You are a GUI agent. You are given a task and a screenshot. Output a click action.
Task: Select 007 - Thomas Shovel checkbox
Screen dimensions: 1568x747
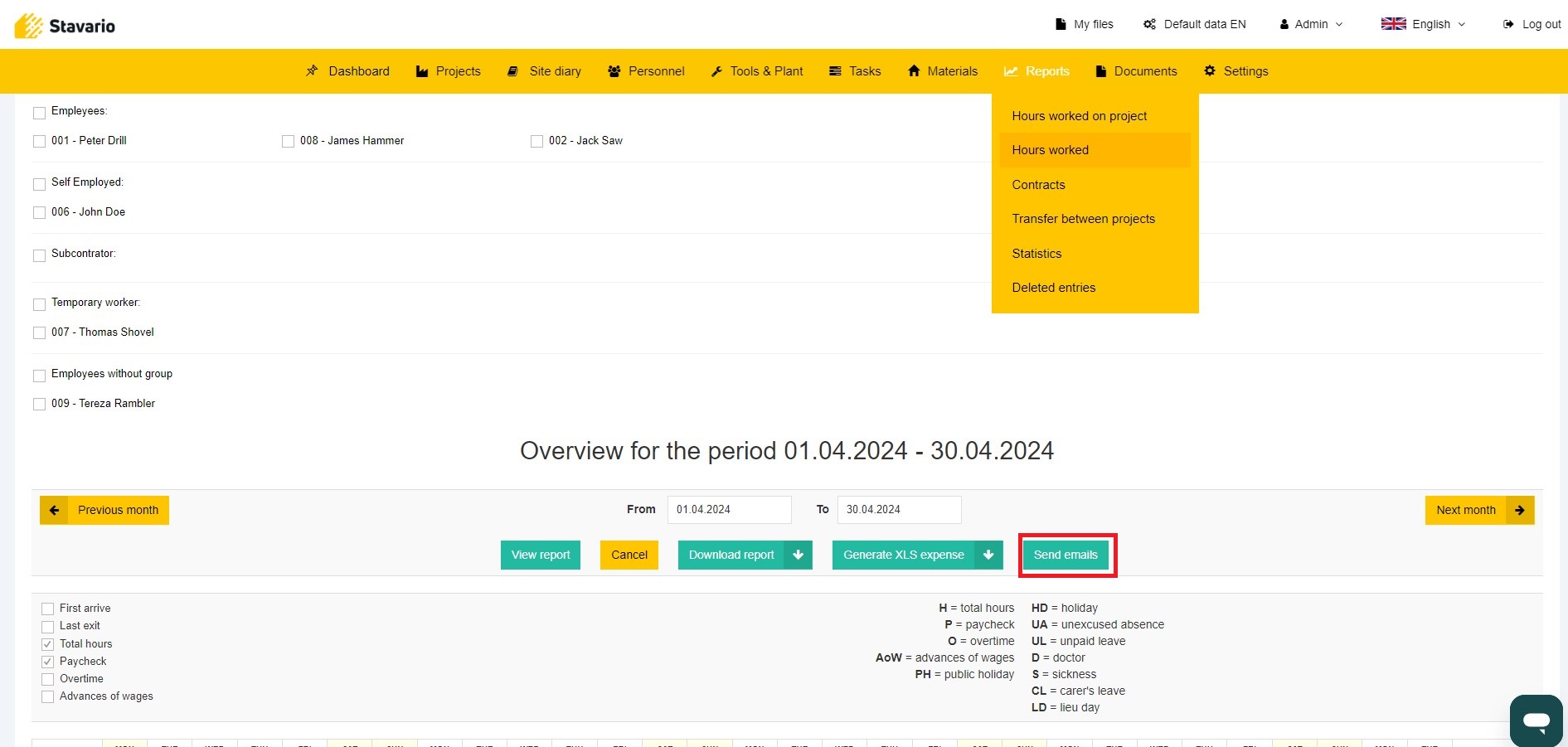click(39, 332)
